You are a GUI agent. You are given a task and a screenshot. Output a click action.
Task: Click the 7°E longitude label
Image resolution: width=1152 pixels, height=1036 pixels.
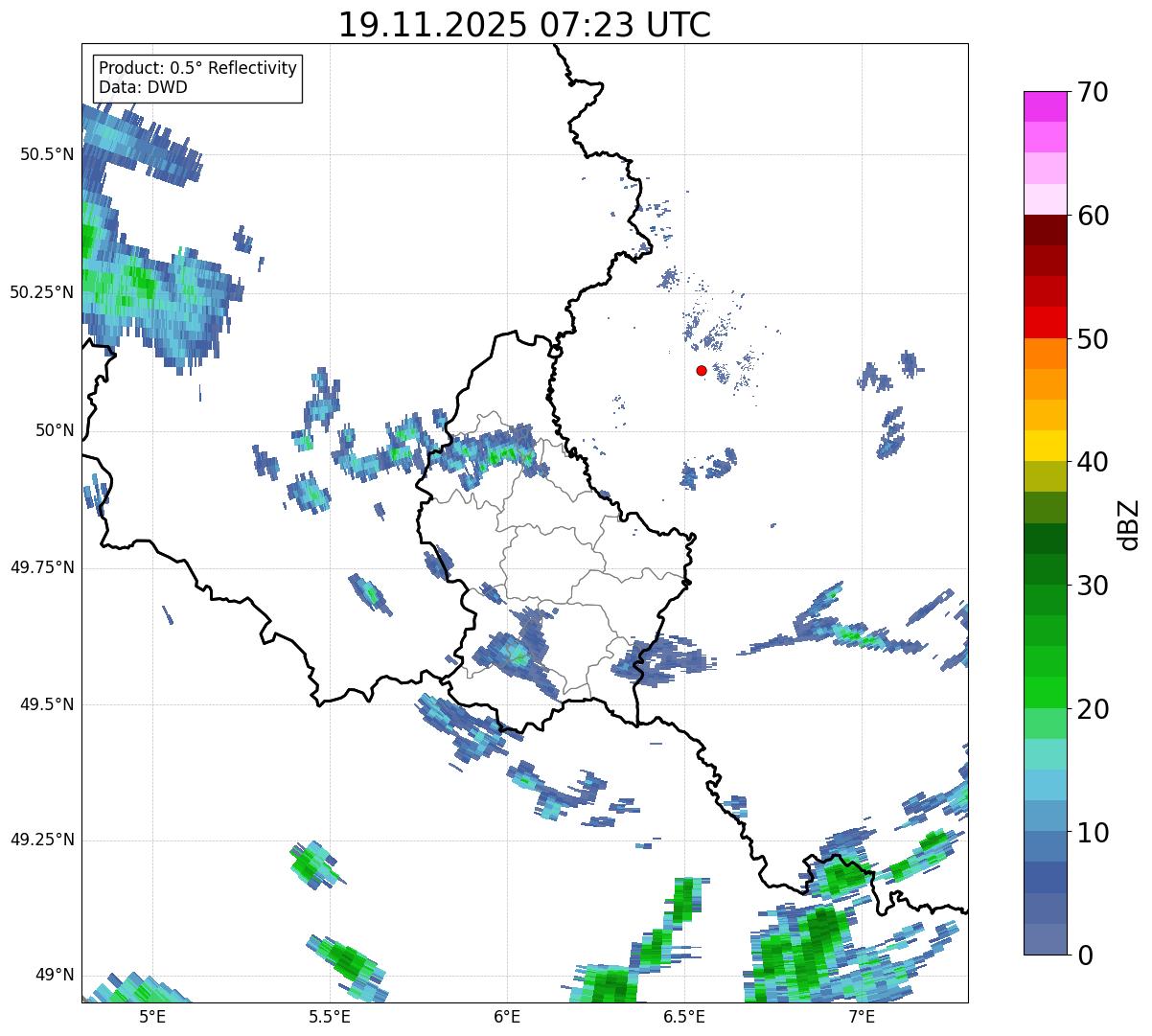pyautogui.click(x=863, y=1017)
